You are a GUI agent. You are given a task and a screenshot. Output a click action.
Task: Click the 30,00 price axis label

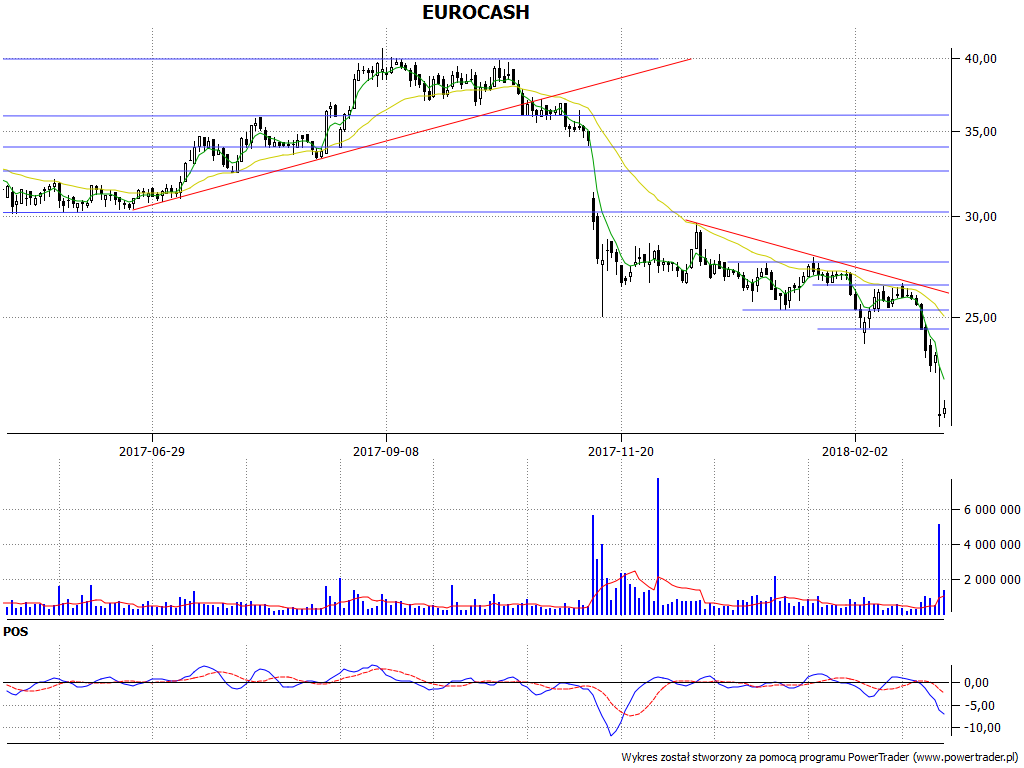pos(981,217)
